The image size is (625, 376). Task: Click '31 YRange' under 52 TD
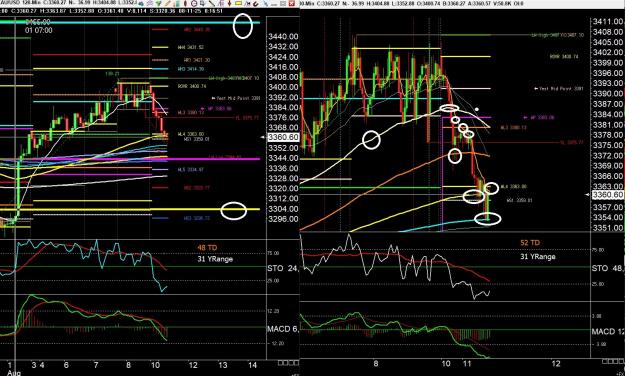(x=538, y=256)
